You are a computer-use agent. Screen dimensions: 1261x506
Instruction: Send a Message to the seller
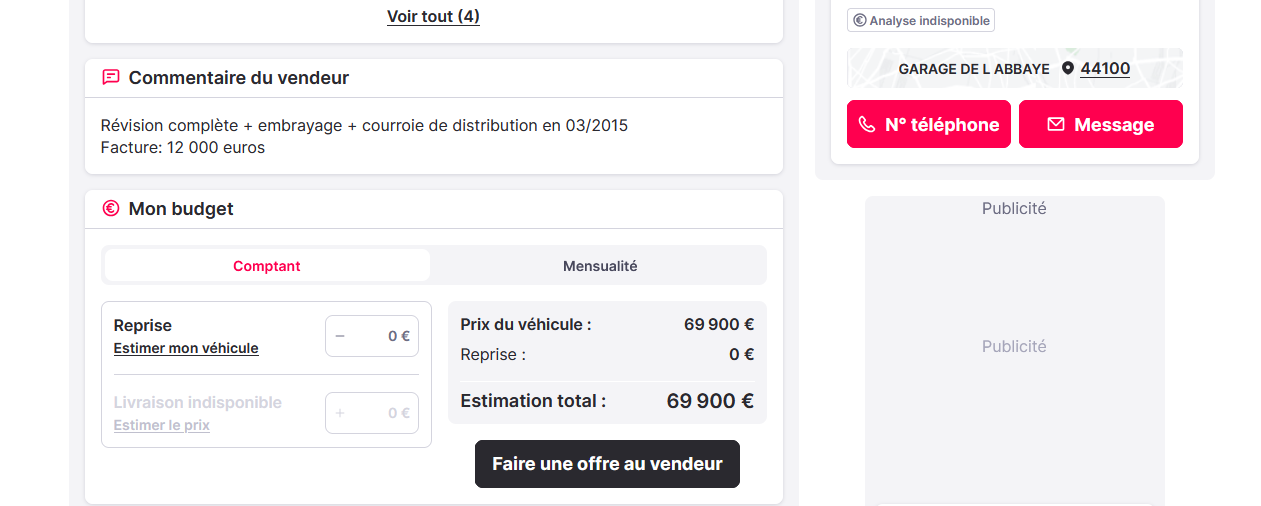(1101, 124)
